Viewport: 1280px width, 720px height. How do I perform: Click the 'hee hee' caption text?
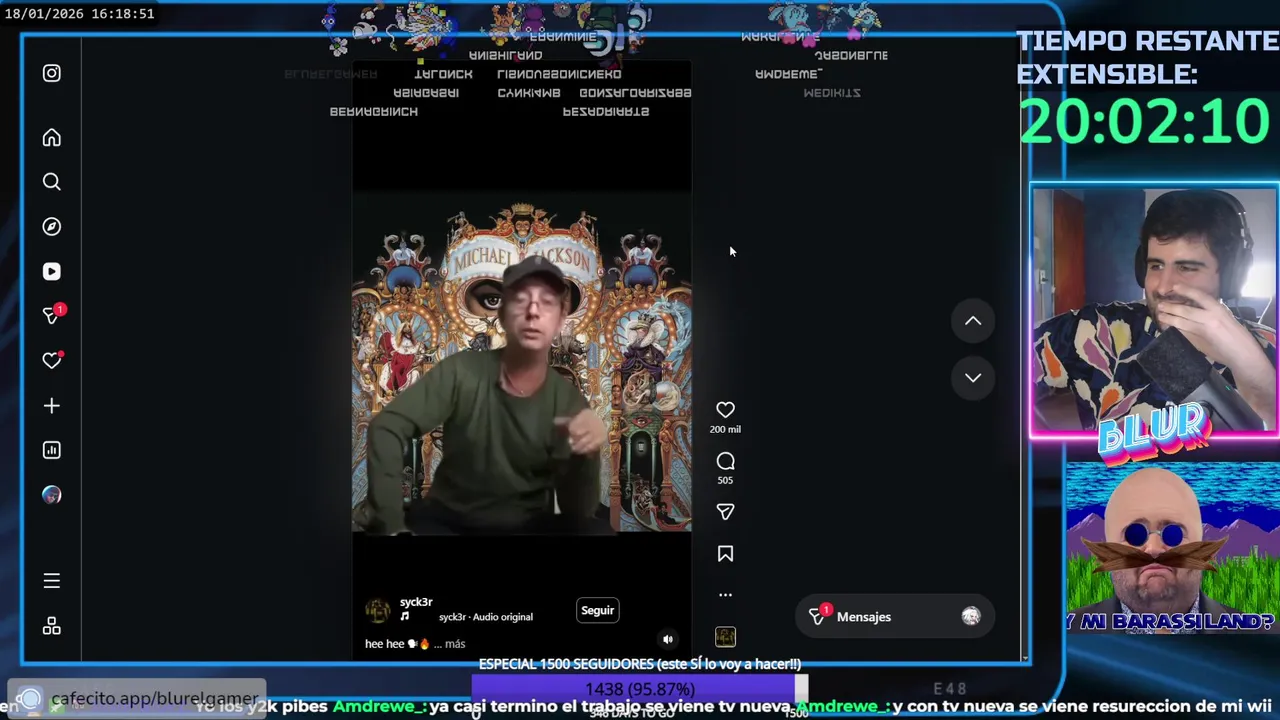pyautogui.click(x=384, y=644)
